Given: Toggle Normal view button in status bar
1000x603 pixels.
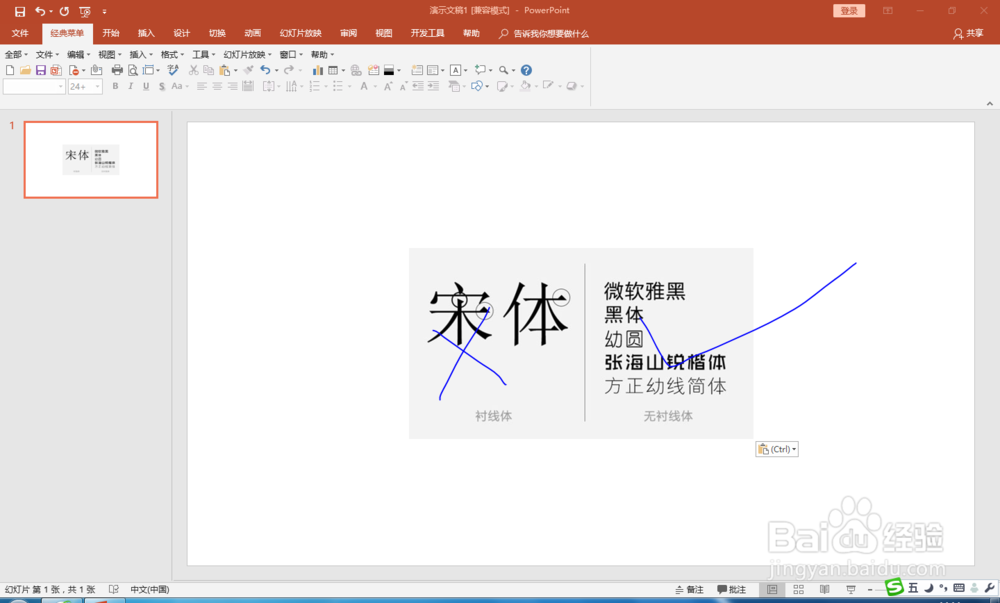Looking at the screenshot, I should tap(772, 590).
